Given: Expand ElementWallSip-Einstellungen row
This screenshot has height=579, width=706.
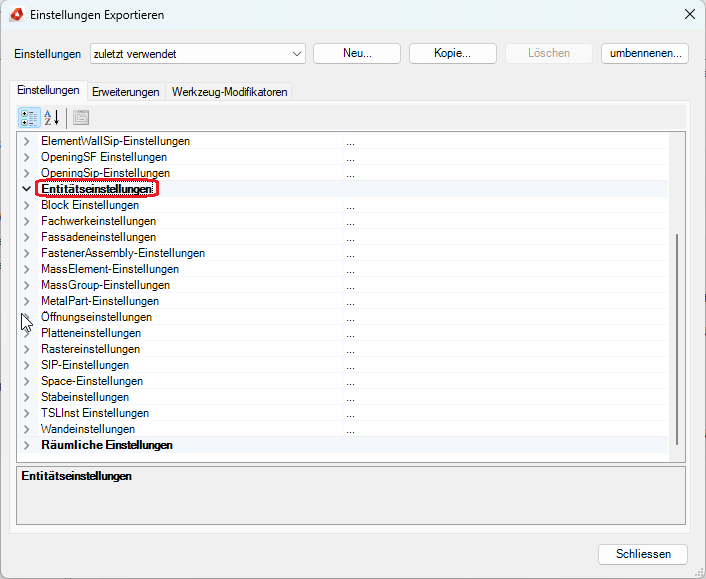Looking at the screenshot, I should point(27,141).
